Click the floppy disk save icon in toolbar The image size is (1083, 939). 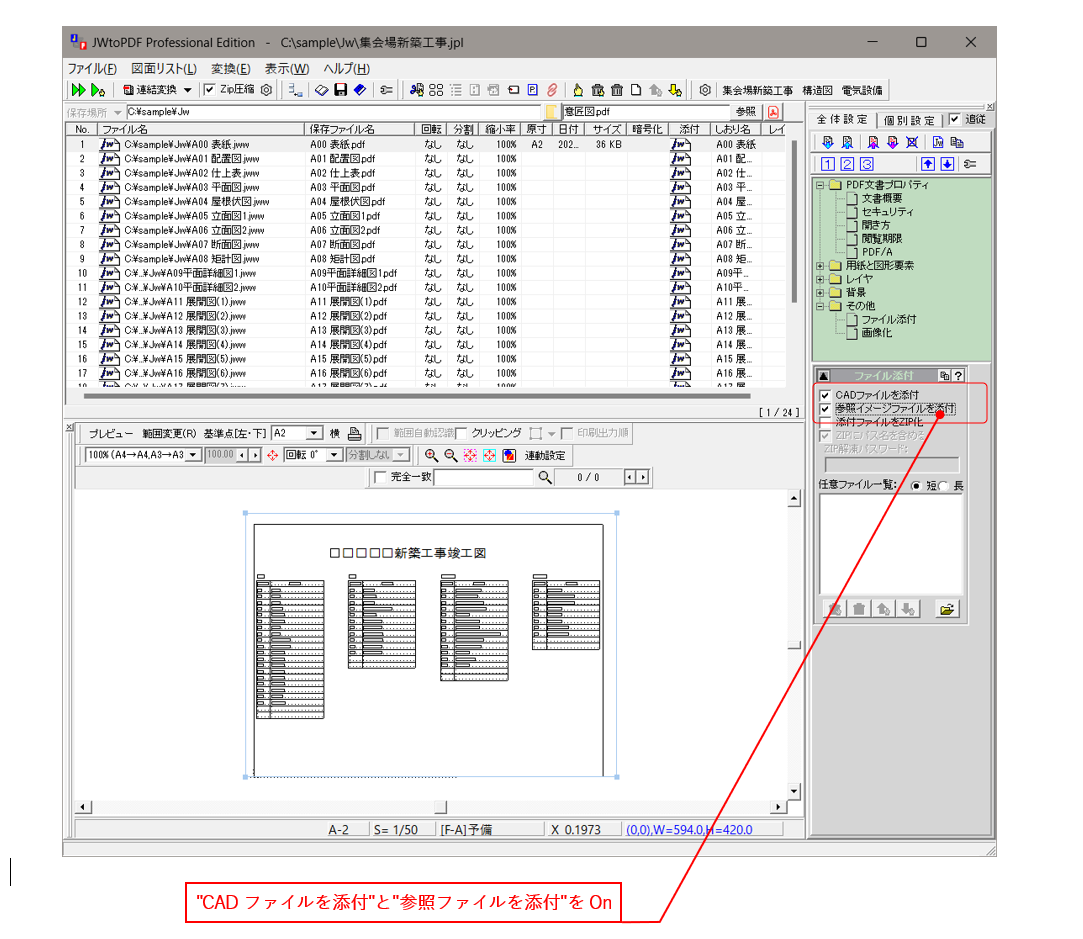tap(340, 90)
